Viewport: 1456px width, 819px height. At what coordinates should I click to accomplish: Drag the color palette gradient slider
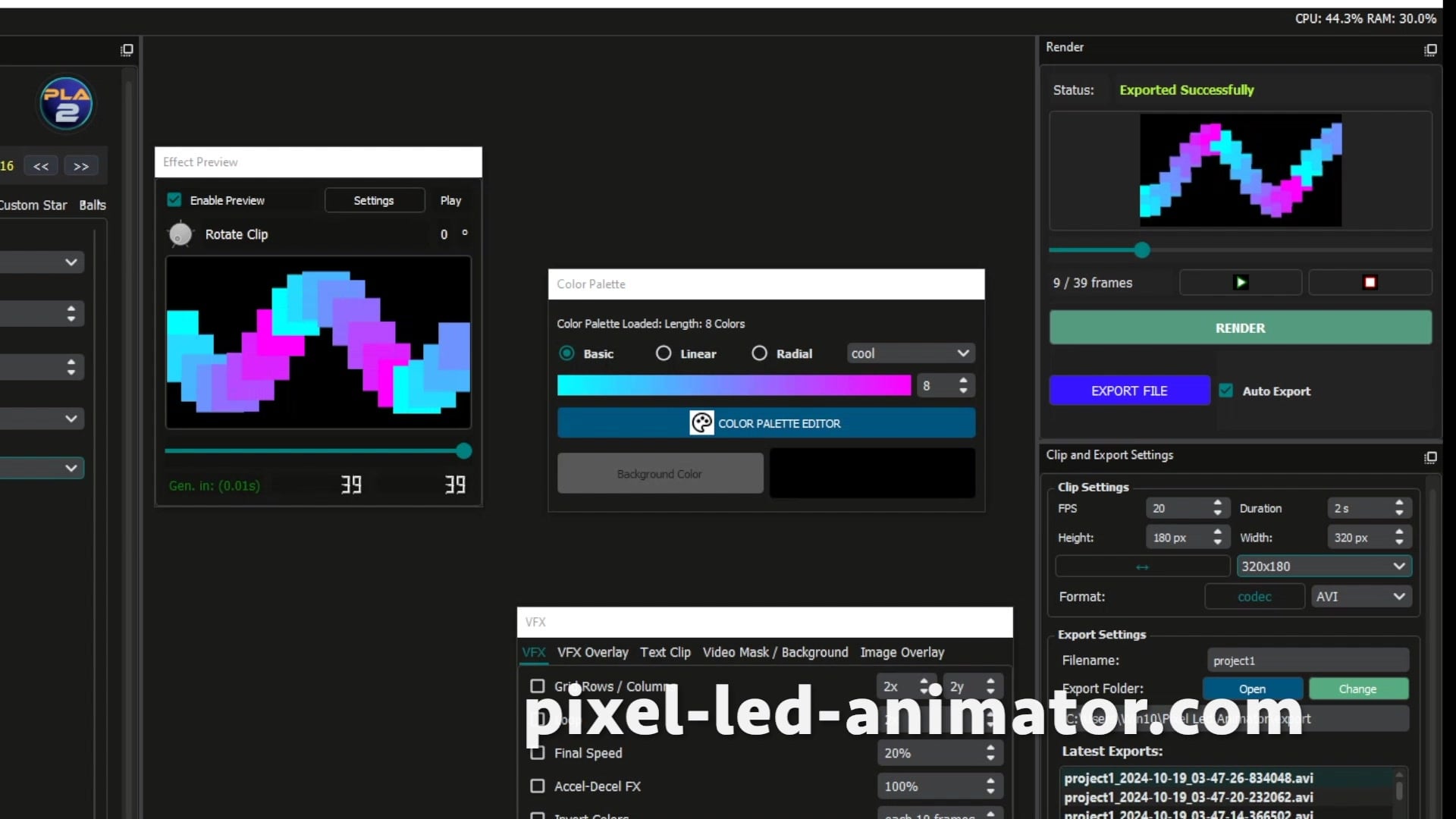pos(734,386)
